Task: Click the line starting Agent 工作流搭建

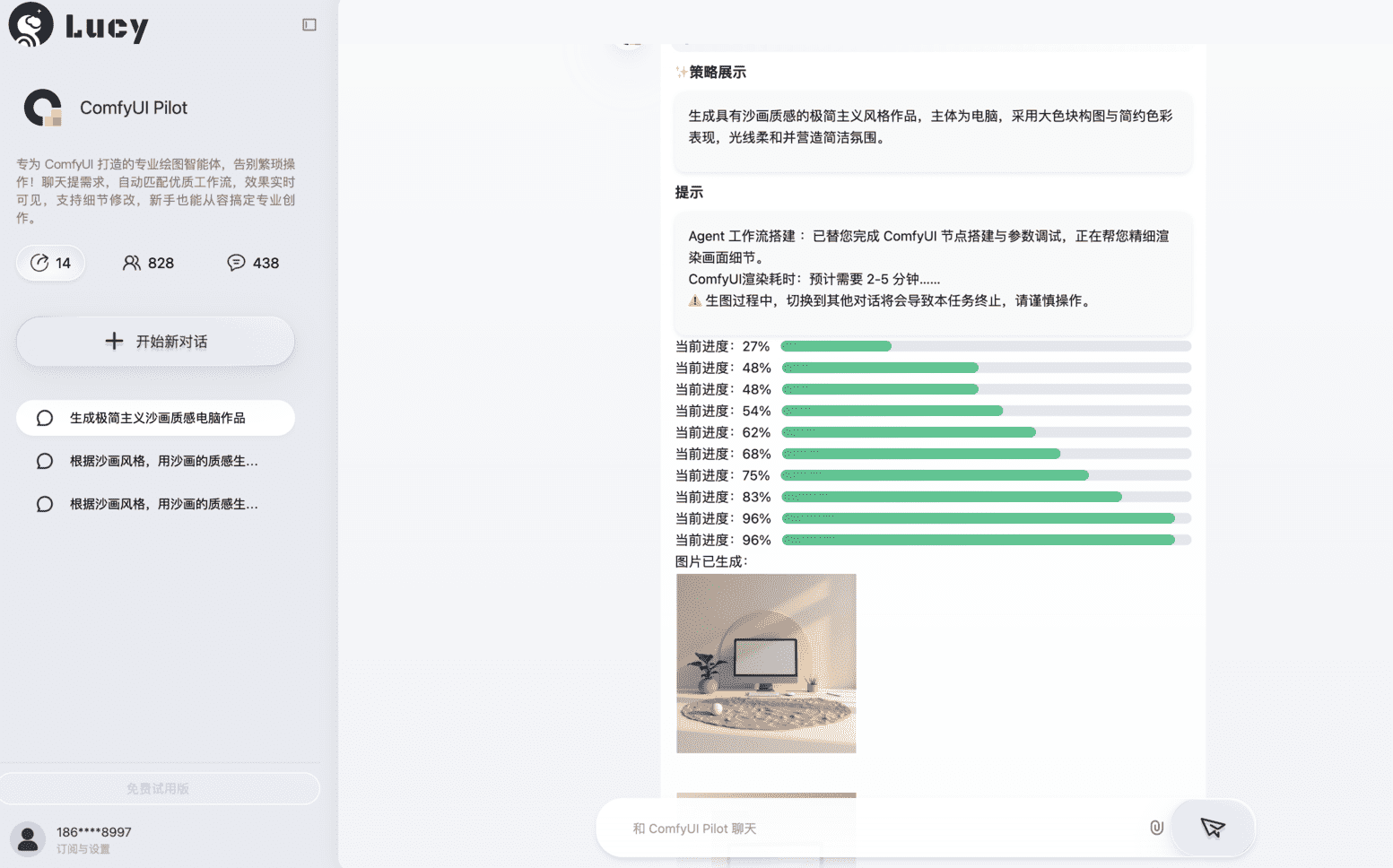Action: coord(928,247)
